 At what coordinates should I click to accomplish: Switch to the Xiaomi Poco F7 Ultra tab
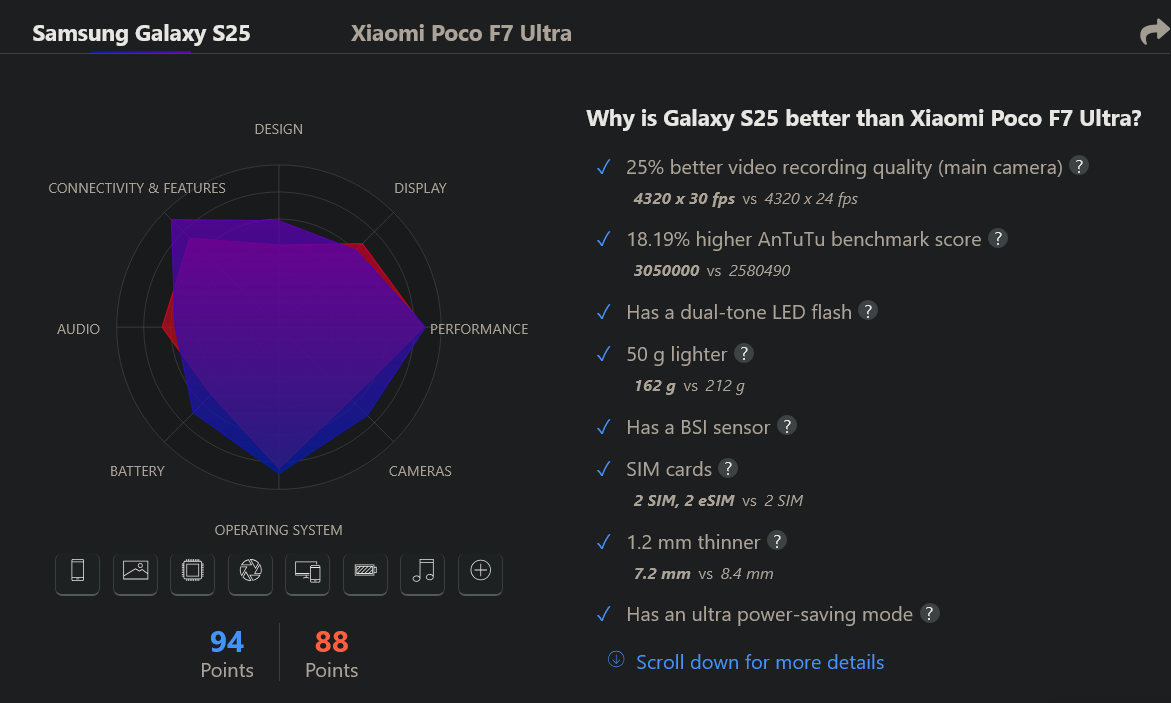461,33
